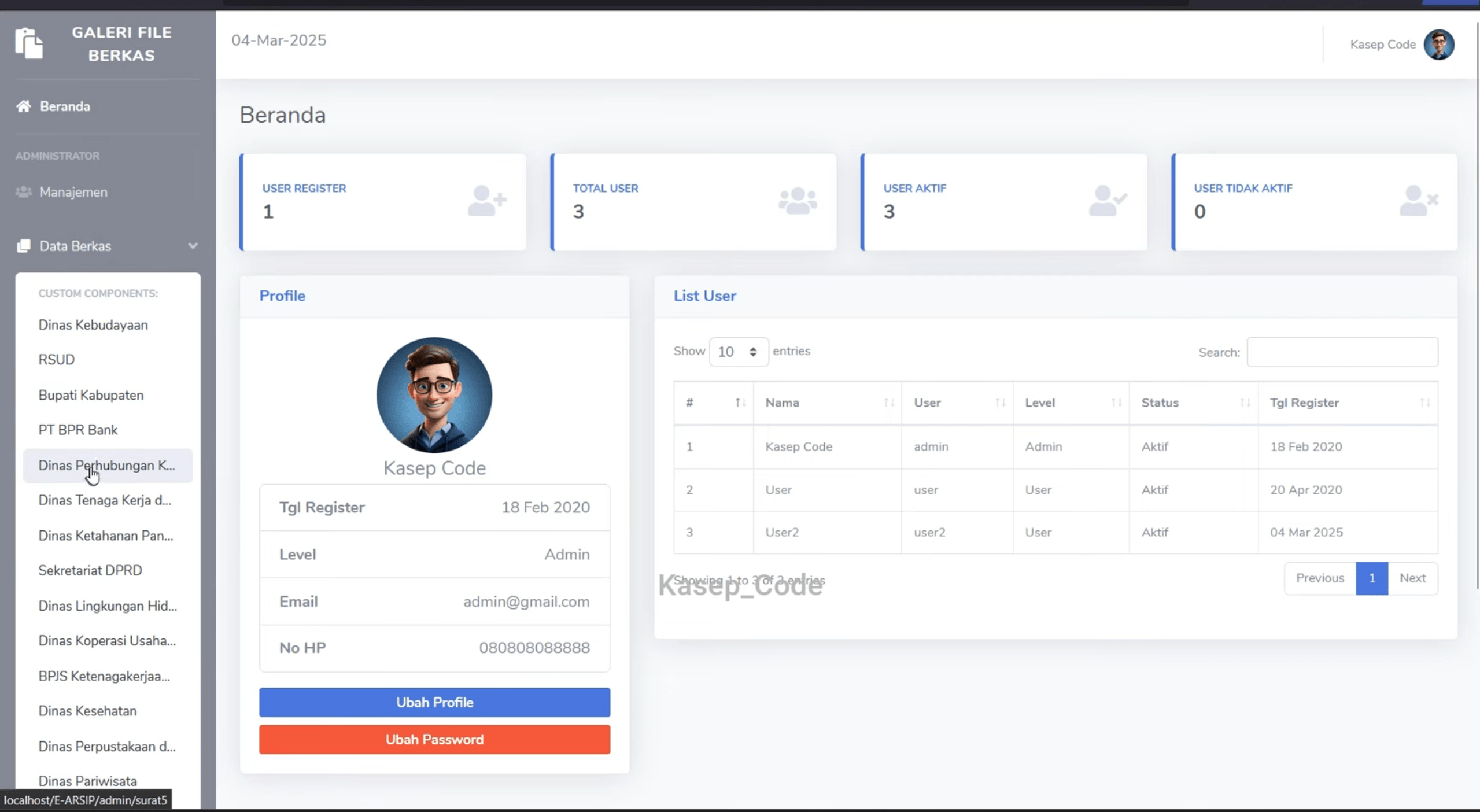
Task: Open the Show entries dropdown
Action: coord(739,352)
